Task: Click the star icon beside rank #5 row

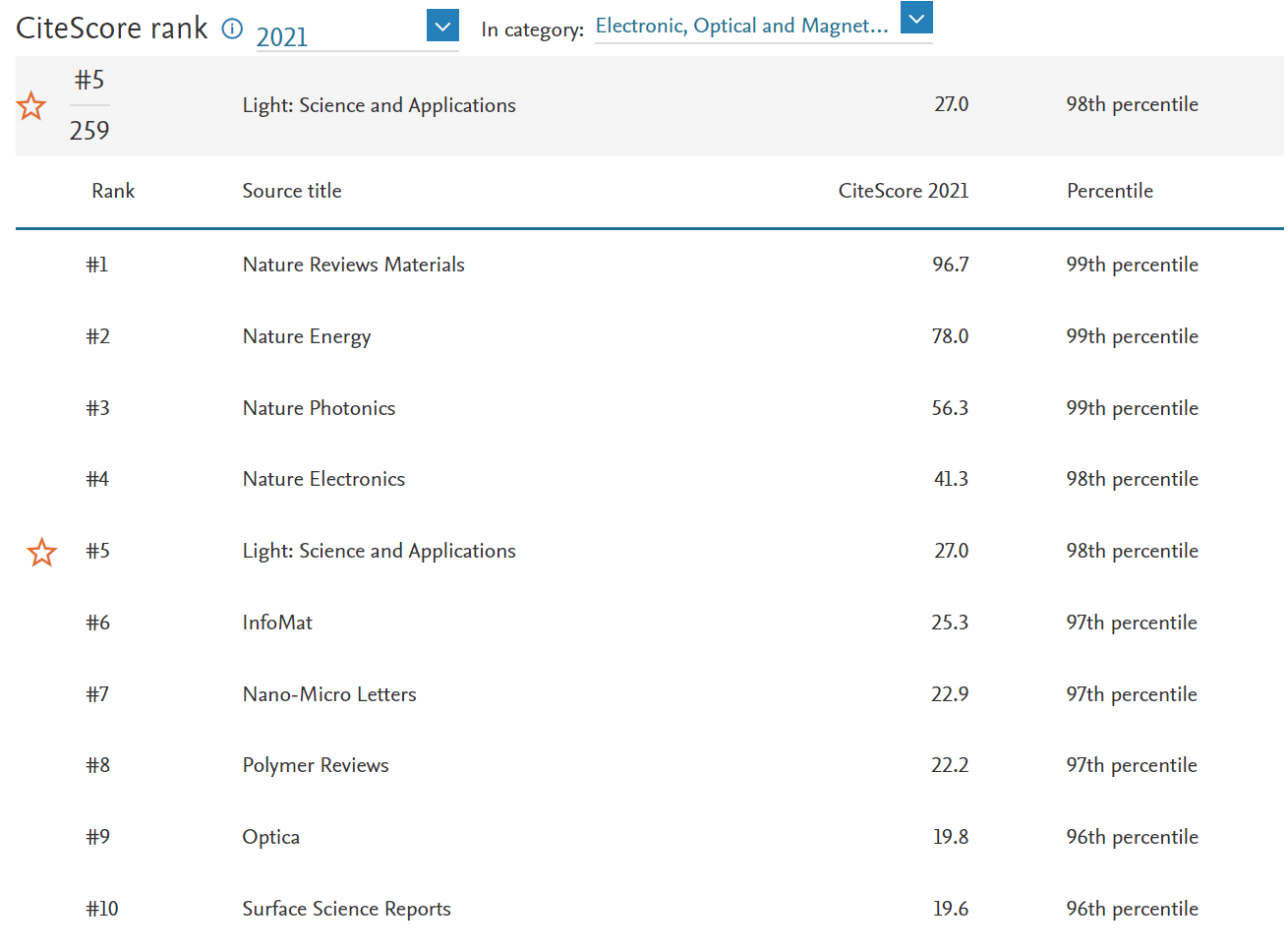Action: tap(41, 552)
